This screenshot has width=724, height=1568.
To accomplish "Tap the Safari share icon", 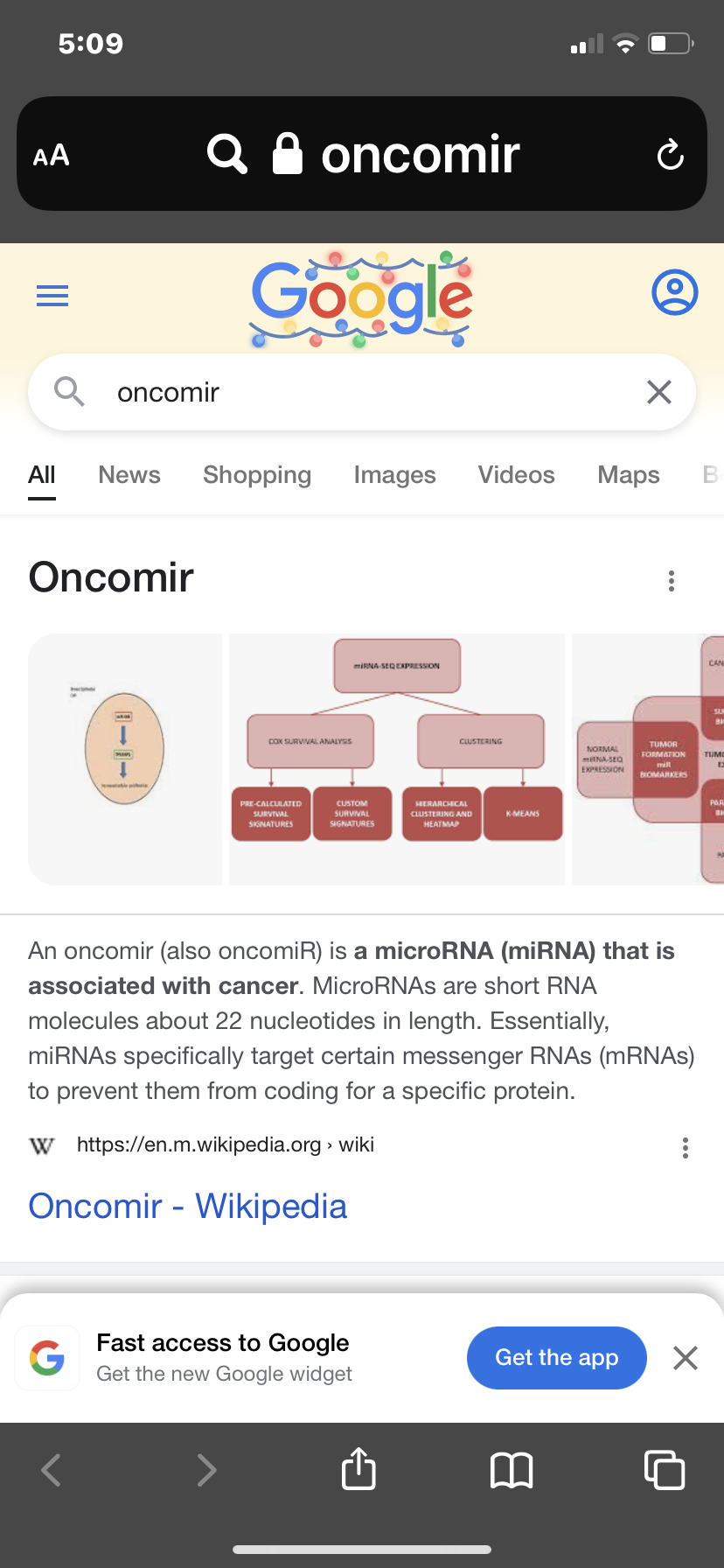I will [359, 1469].
